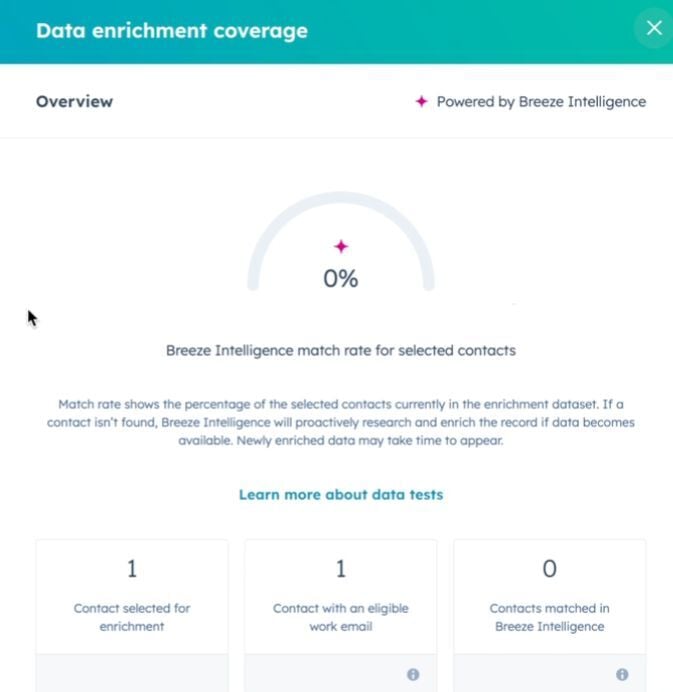Click the gray footer of enrichment card
The width and height of the screenshot is (673, 692).
coord(132,673)
